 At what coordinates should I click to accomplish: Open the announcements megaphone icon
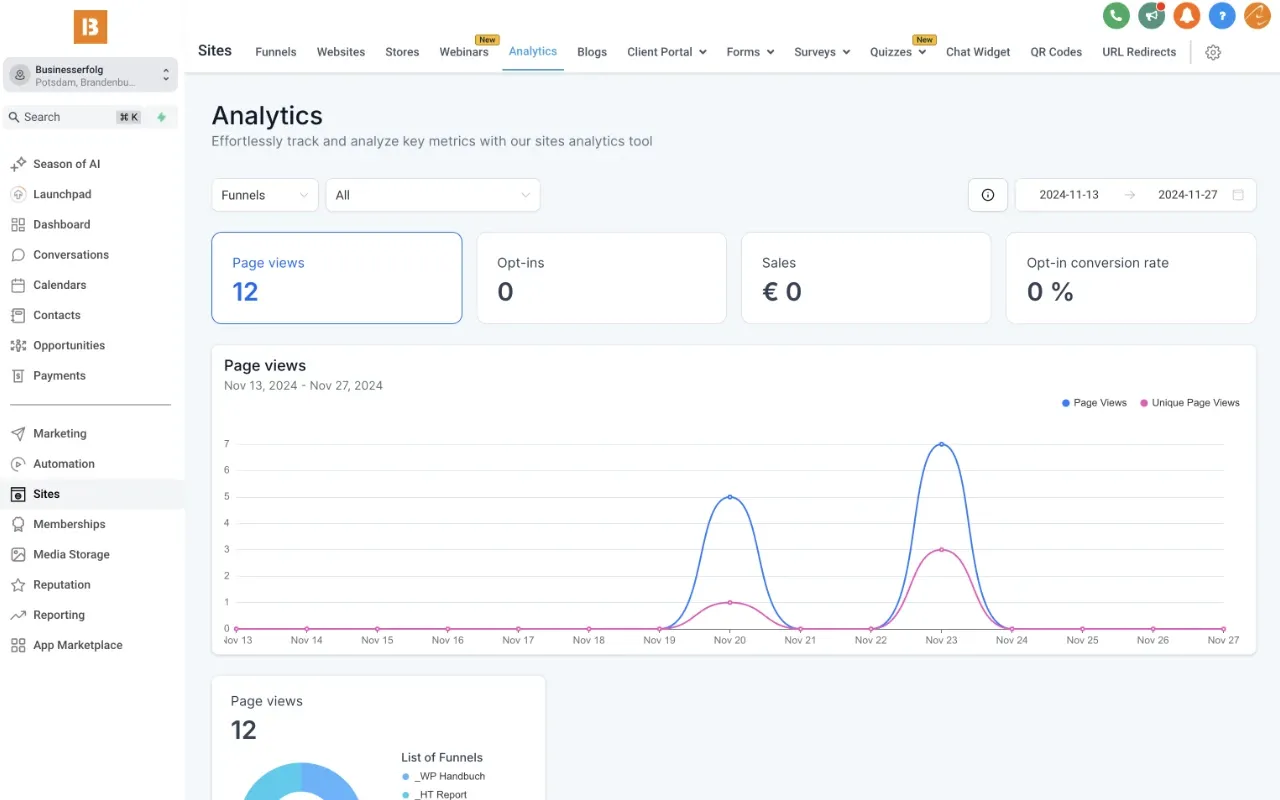1151,16
